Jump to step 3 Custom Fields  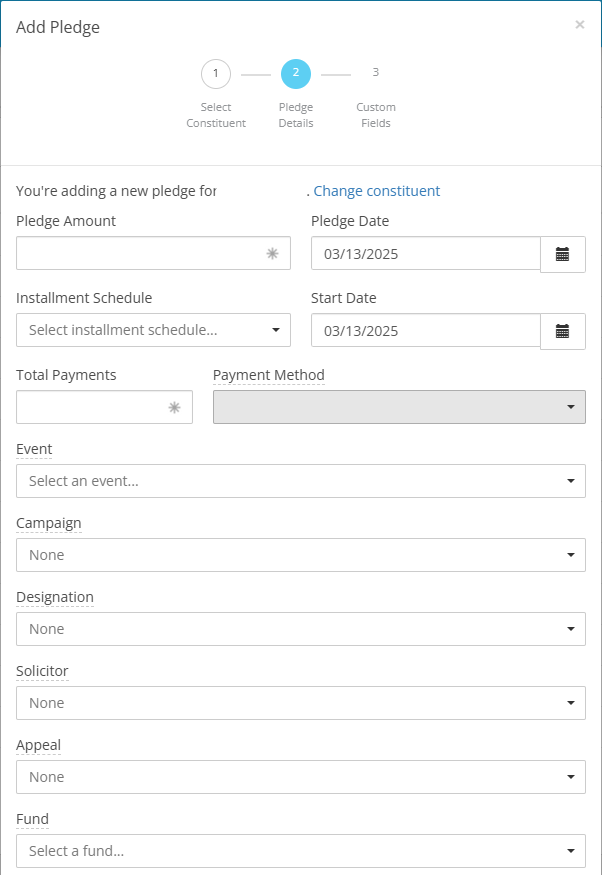click(x=375, y=73)
